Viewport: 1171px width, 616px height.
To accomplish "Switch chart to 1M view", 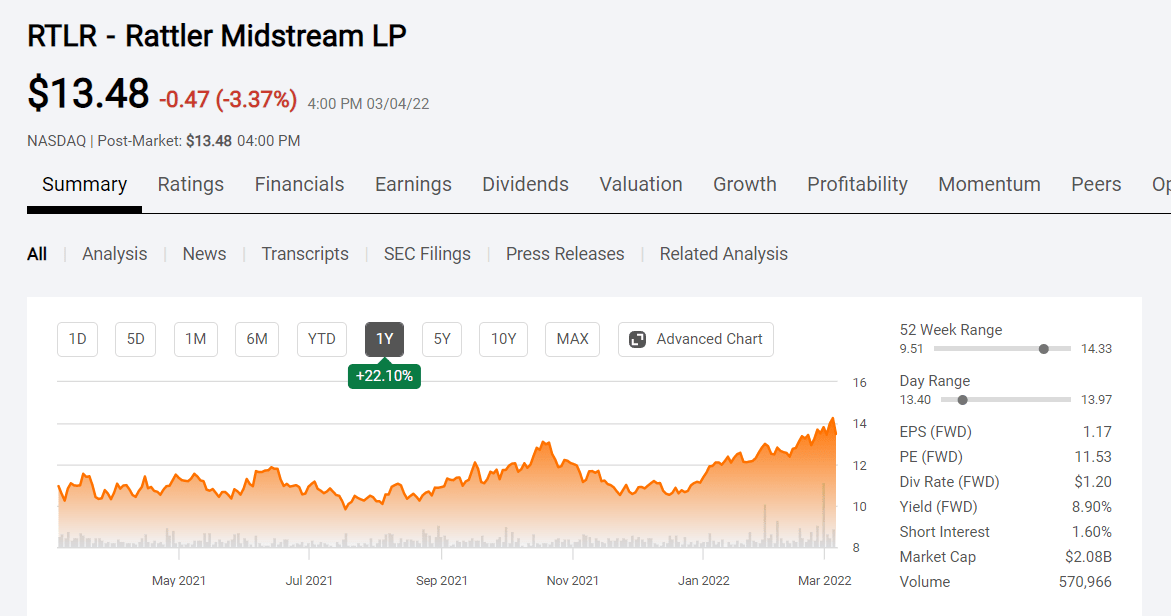I will point(195,339).
